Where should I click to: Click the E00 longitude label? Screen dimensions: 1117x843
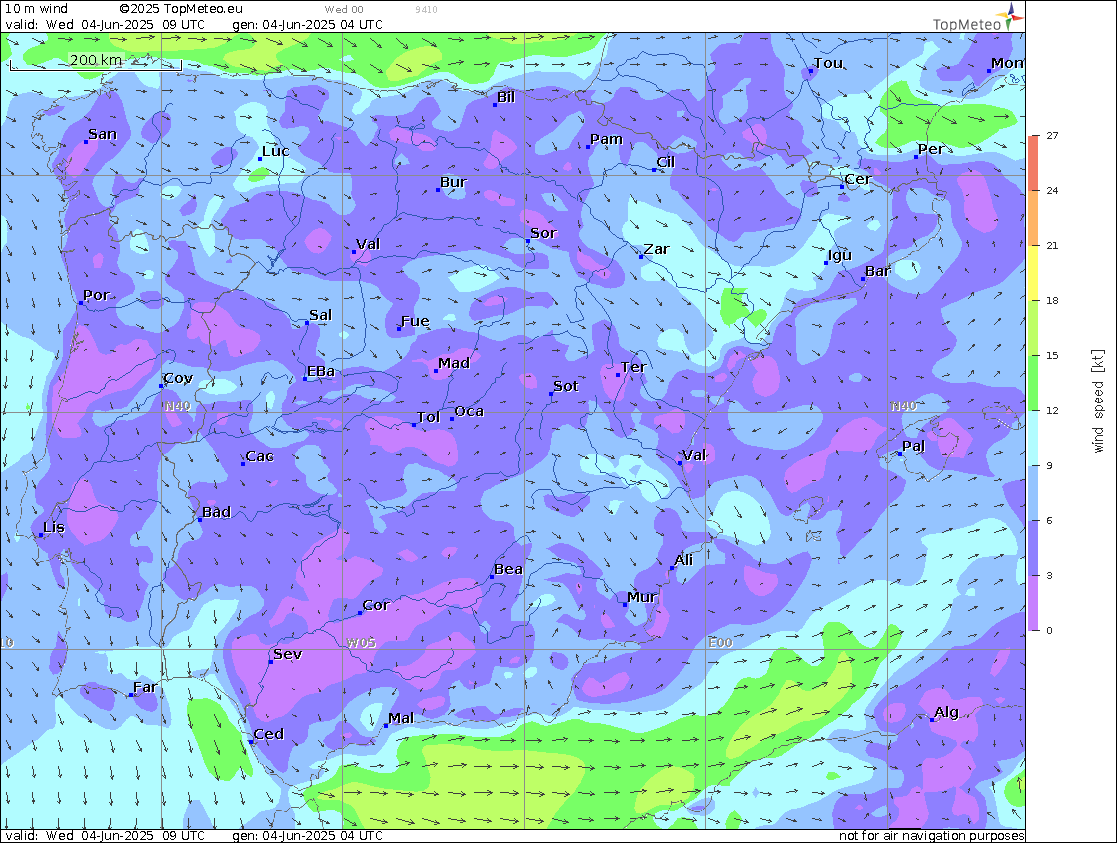point(720,643)
